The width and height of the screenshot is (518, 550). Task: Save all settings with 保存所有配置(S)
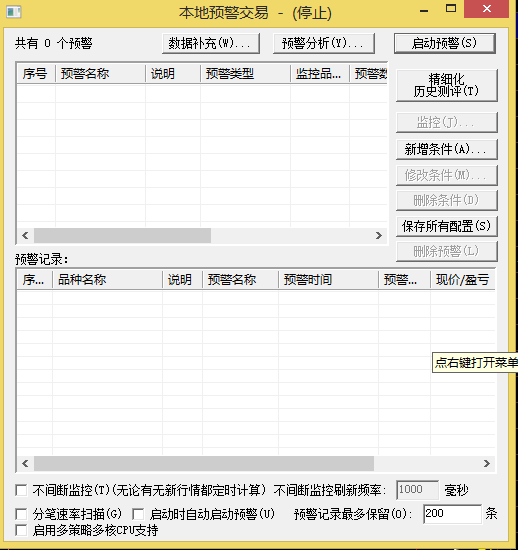tap(447, 226)
